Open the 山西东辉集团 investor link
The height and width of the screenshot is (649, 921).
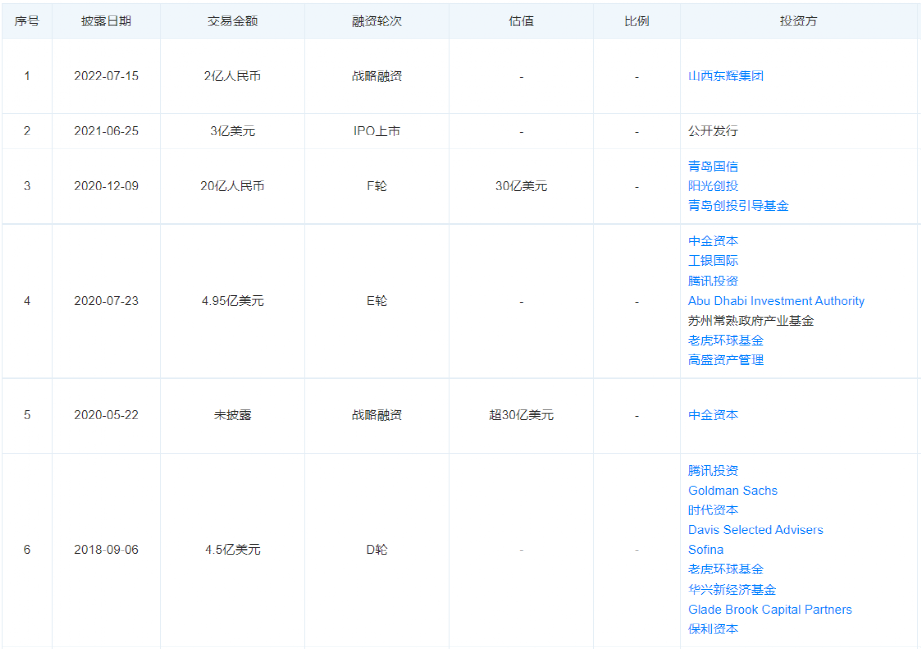[724, 76]
